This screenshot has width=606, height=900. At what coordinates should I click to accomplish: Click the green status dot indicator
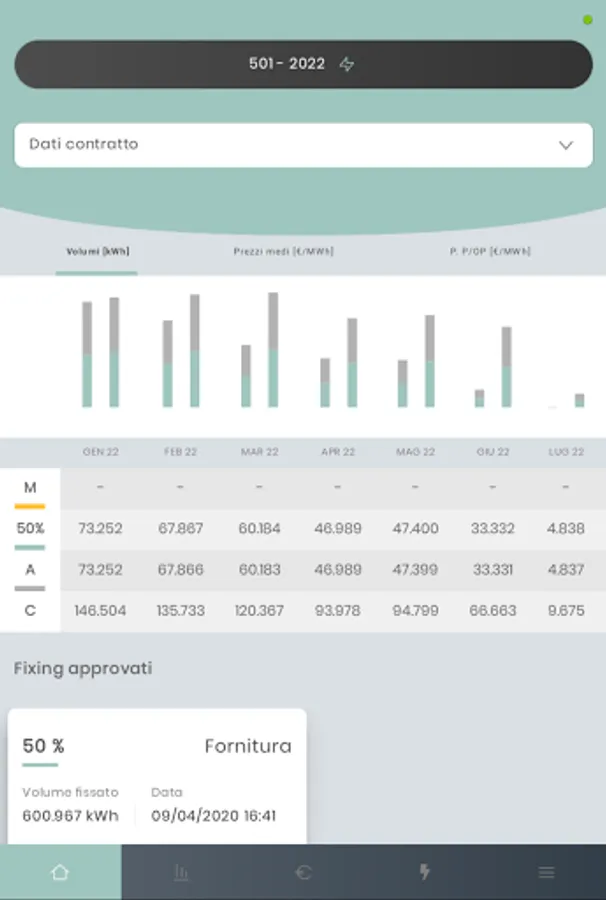(x=588, y=20)
